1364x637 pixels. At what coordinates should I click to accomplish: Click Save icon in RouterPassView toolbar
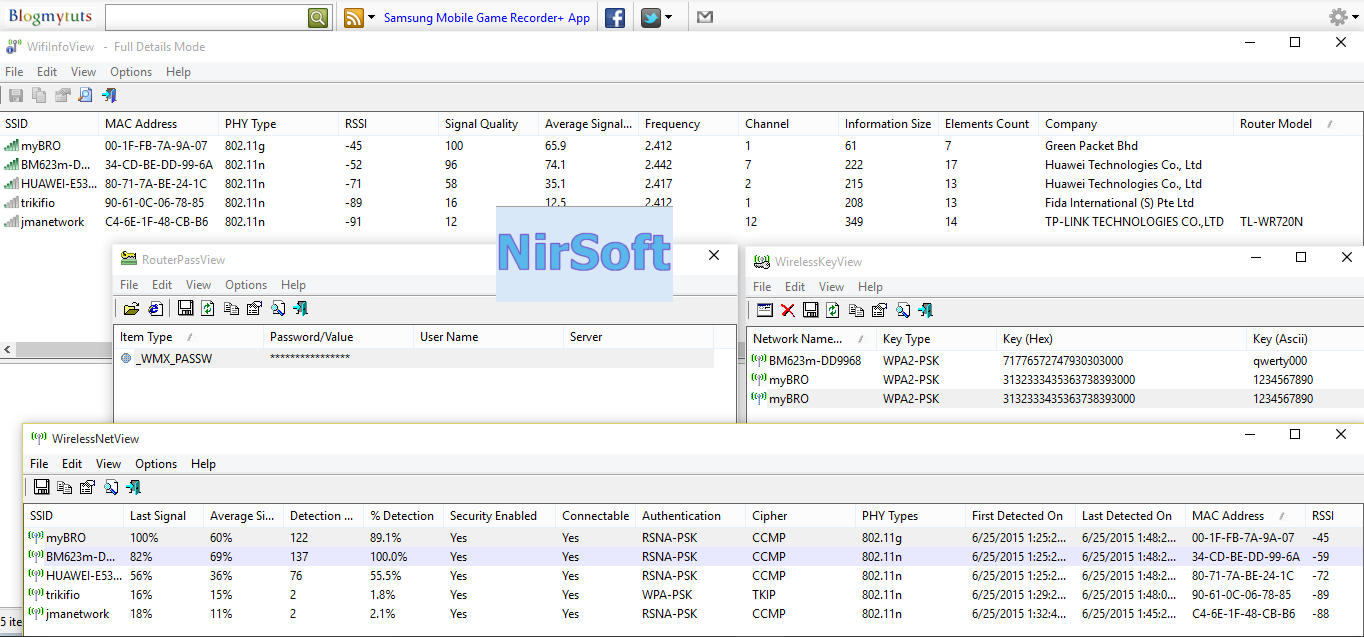pyautogui.click(x=185, y=309)
